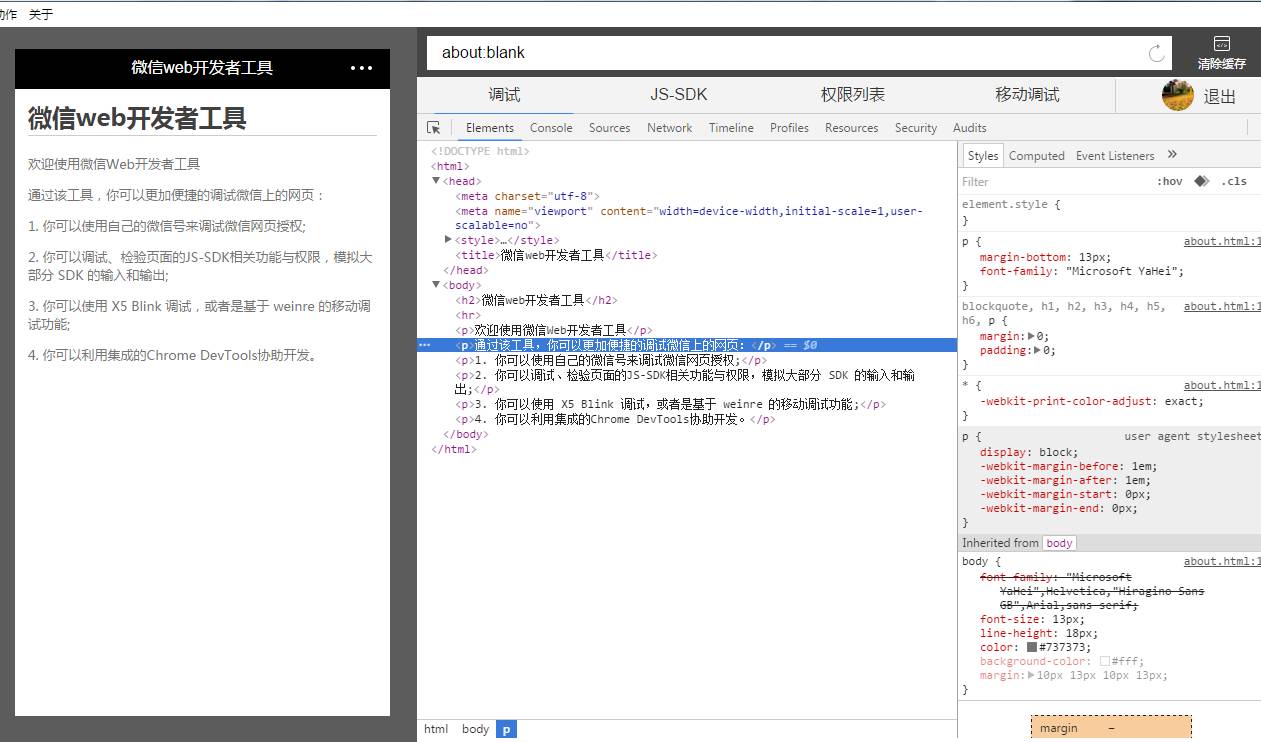Click the #737373 color swatch
1261x742 pixels.
point(1032,648)
